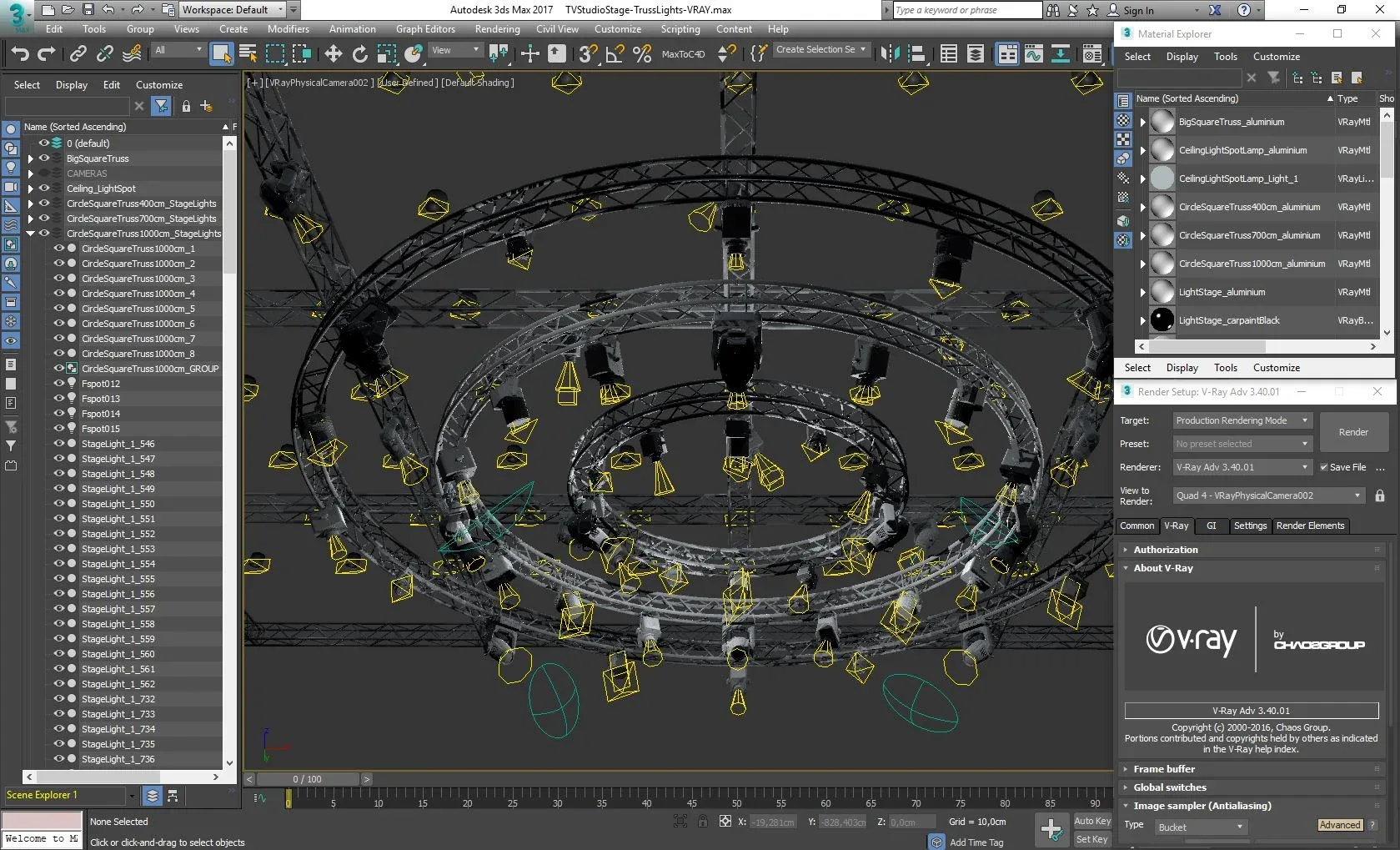This screenshot has width=1400, height=850.
Task: Activate the Select Object tool
Action: (x=221, y=54)
